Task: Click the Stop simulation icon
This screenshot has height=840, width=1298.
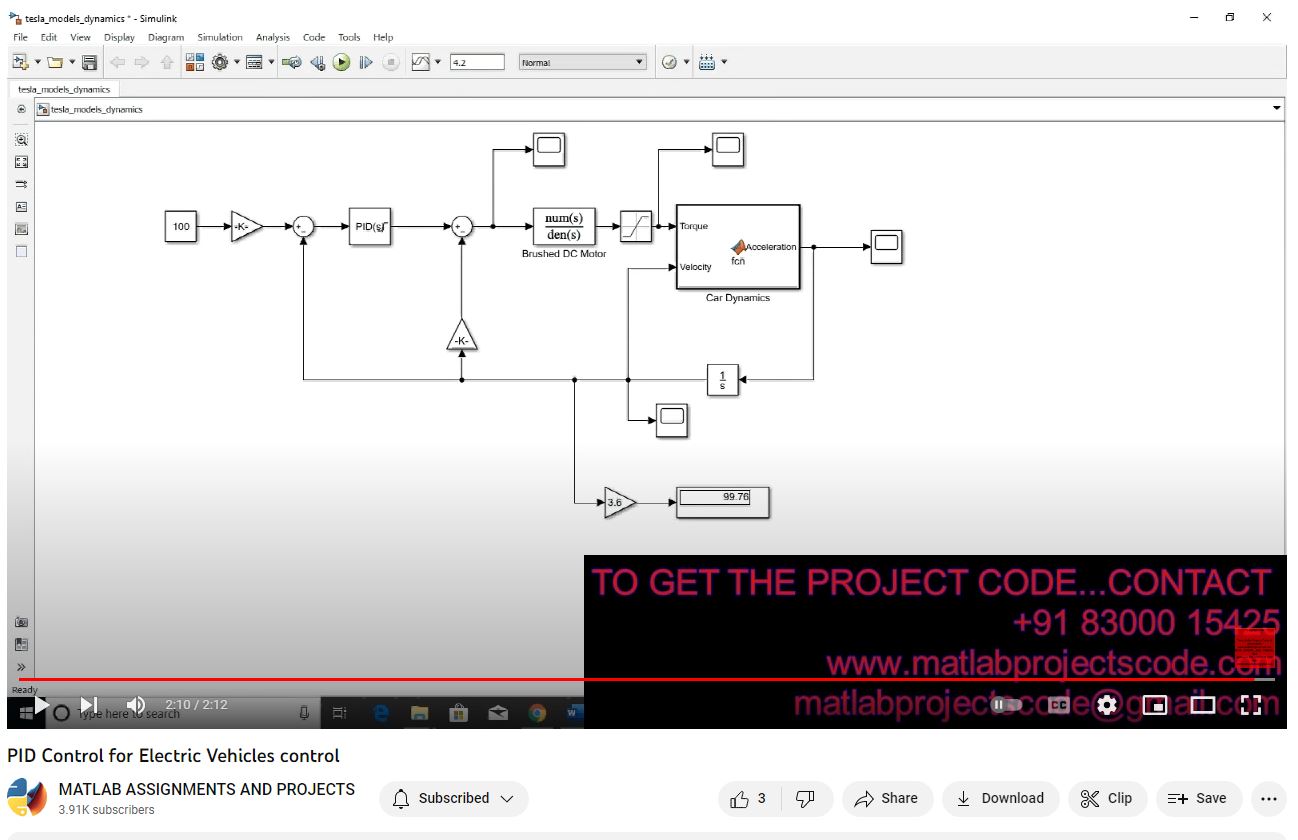Action: coord(391,62)
